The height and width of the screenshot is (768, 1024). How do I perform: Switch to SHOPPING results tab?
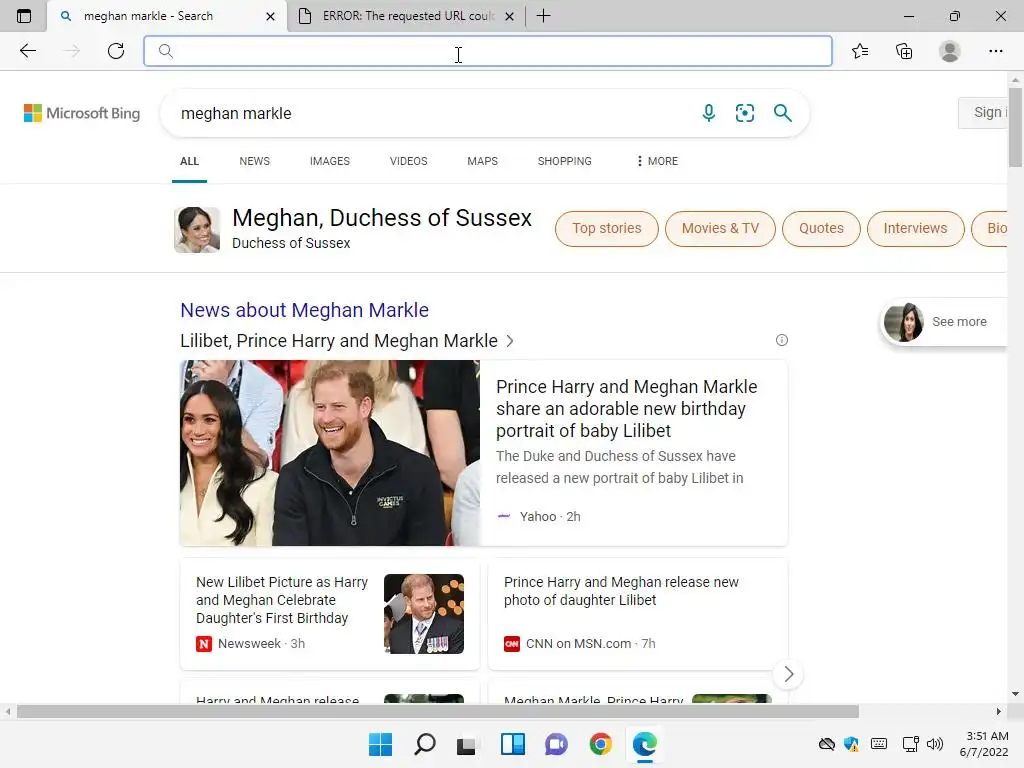pos(565,161)
